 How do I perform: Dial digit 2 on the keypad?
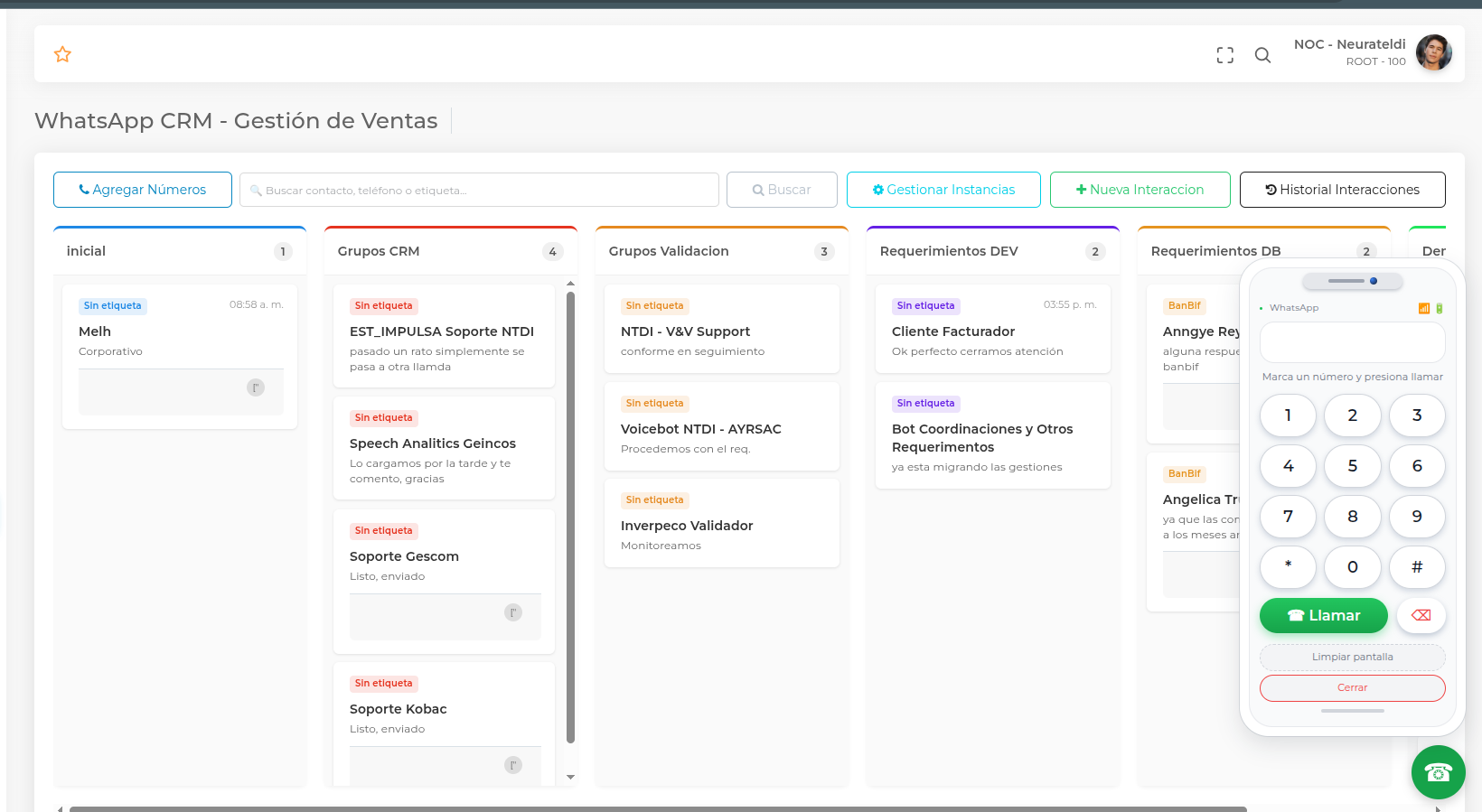tap(1353, 415)
